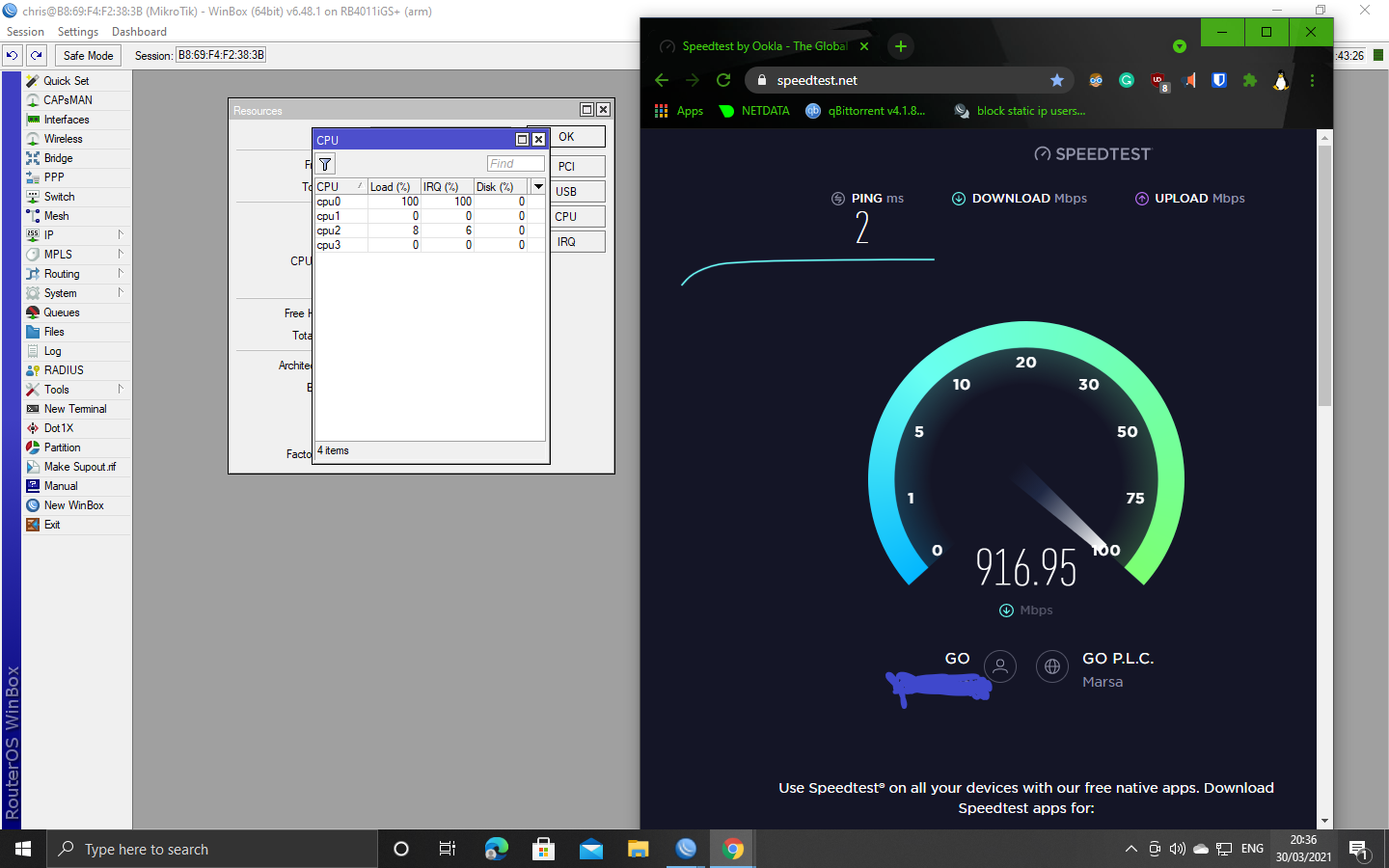This screenshot has width=1389, height=868.
Task: Click the WinBox undo arrow icon
Action: [x=13, y=55]
